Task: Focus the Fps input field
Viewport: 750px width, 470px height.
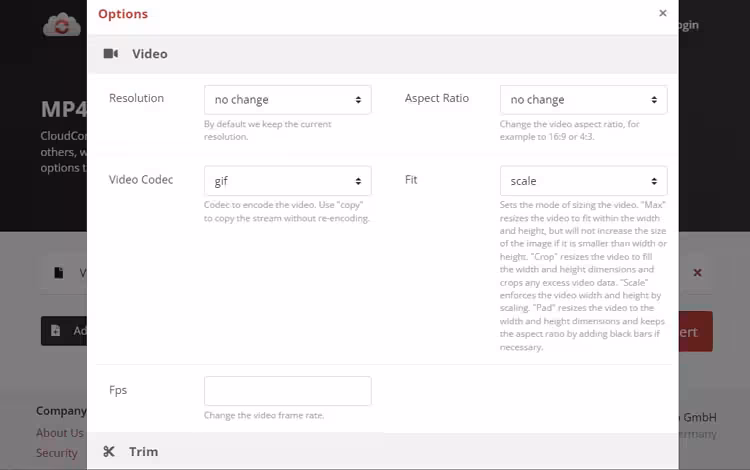Action: (288, 391)
